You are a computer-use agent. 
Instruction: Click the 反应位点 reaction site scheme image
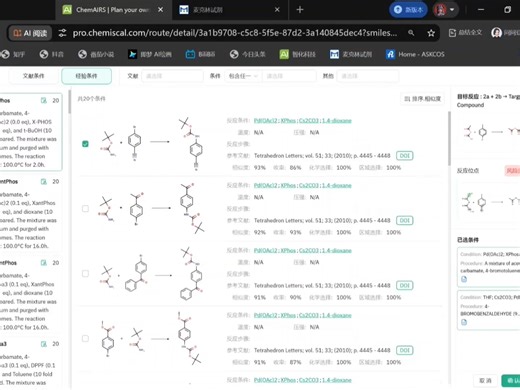(x=490, y=202)
